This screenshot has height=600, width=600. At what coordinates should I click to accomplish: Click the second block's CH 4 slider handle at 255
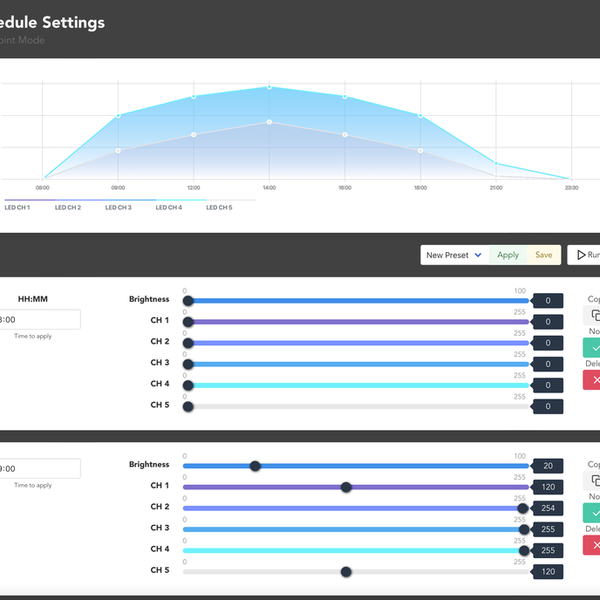tap(524, 551)
